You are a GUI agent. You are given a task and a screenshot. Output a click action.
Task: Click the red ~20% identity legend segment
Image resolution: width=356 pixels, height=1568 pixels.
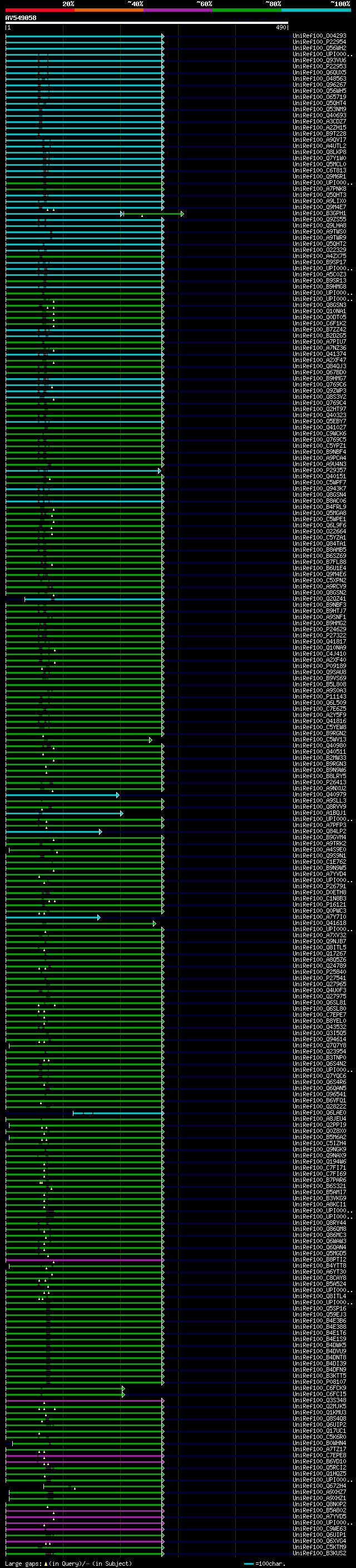pos(40,11)
